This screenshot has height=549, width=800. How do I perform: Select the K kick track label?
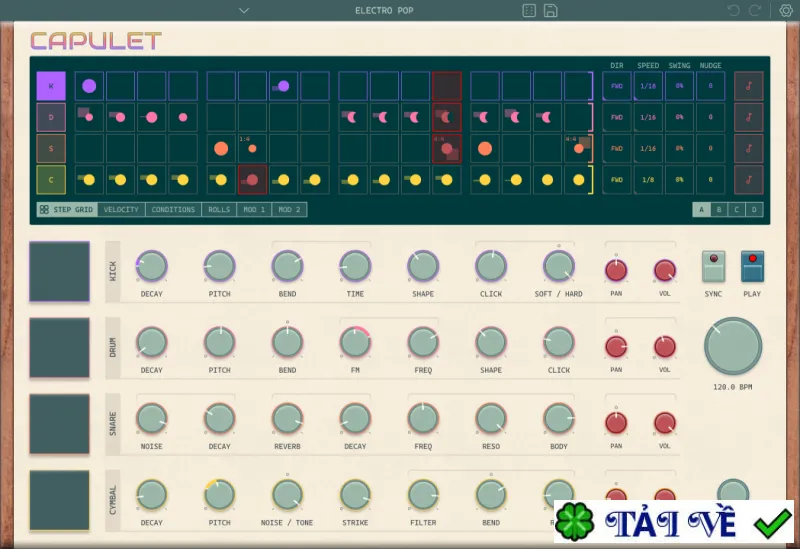[51, 86]
